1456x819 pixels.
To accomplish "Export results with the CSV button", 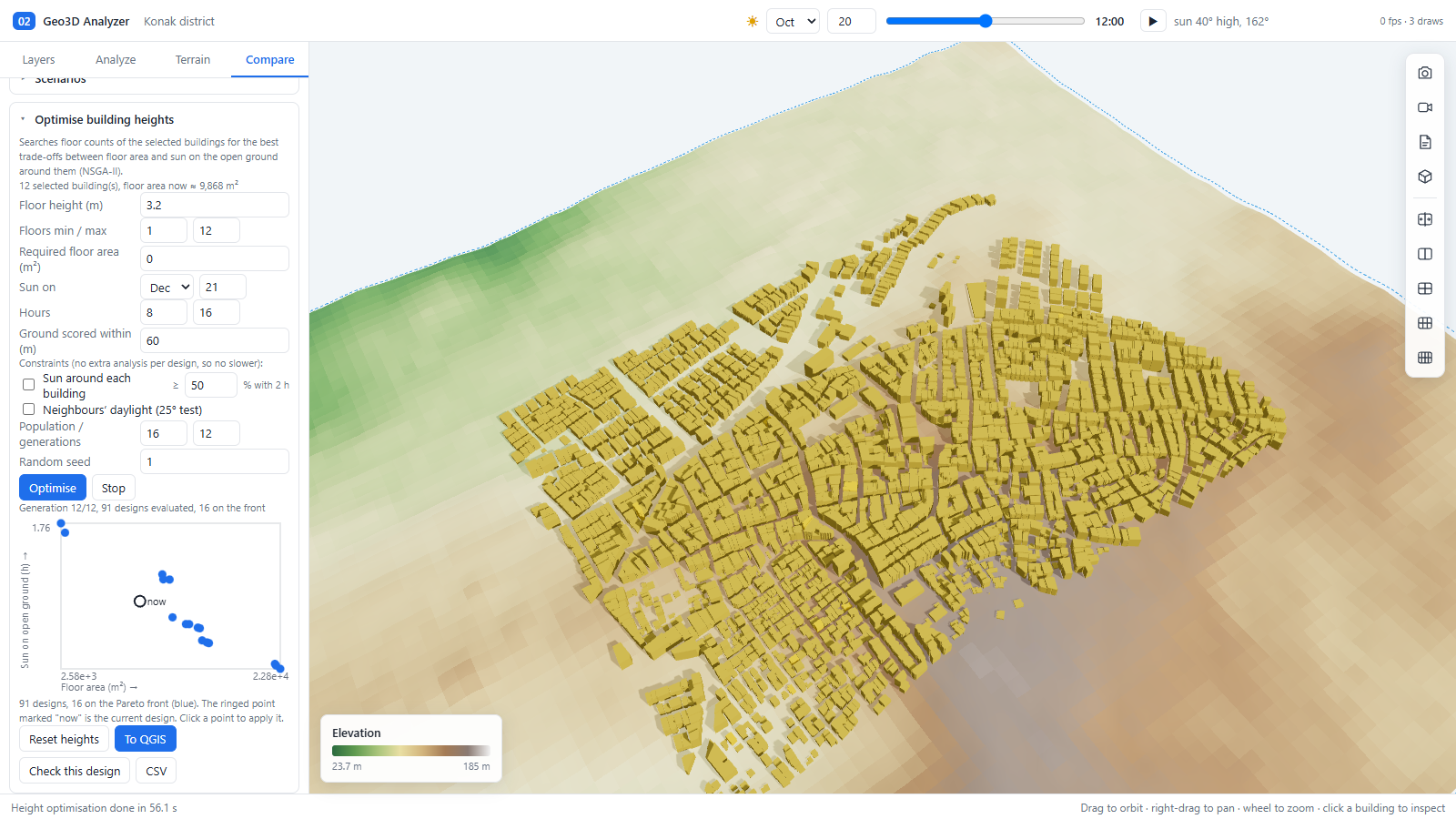I will coord(157,771).
